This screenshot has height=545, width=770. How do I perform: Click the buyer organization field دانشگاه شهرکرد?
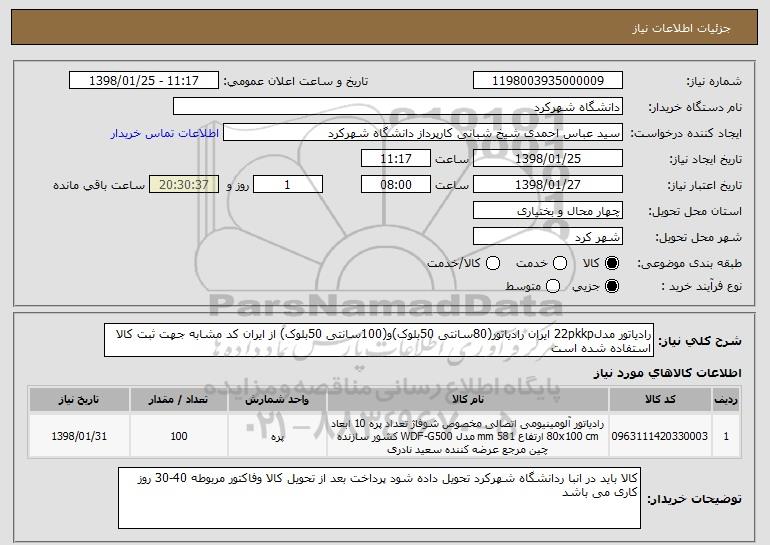[398, 107]
